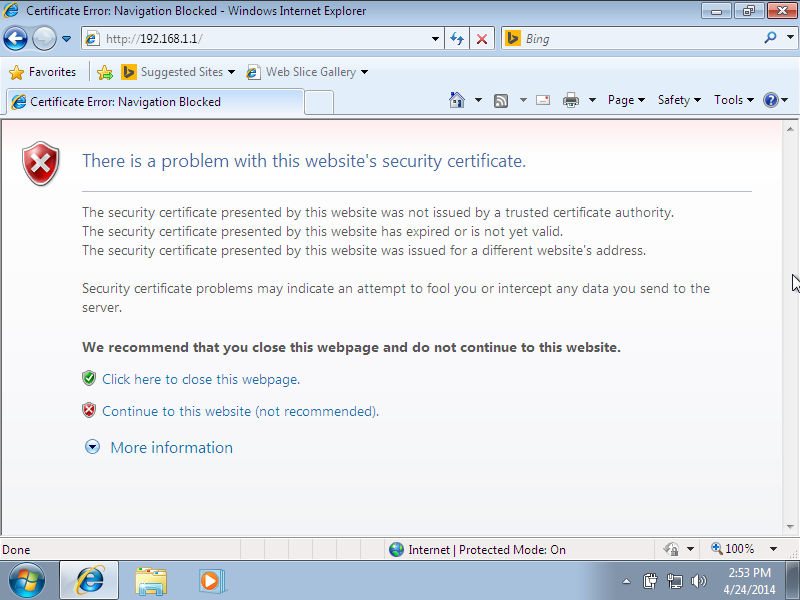Click the page scrollbar up arrow

click(x=790, y=130)
